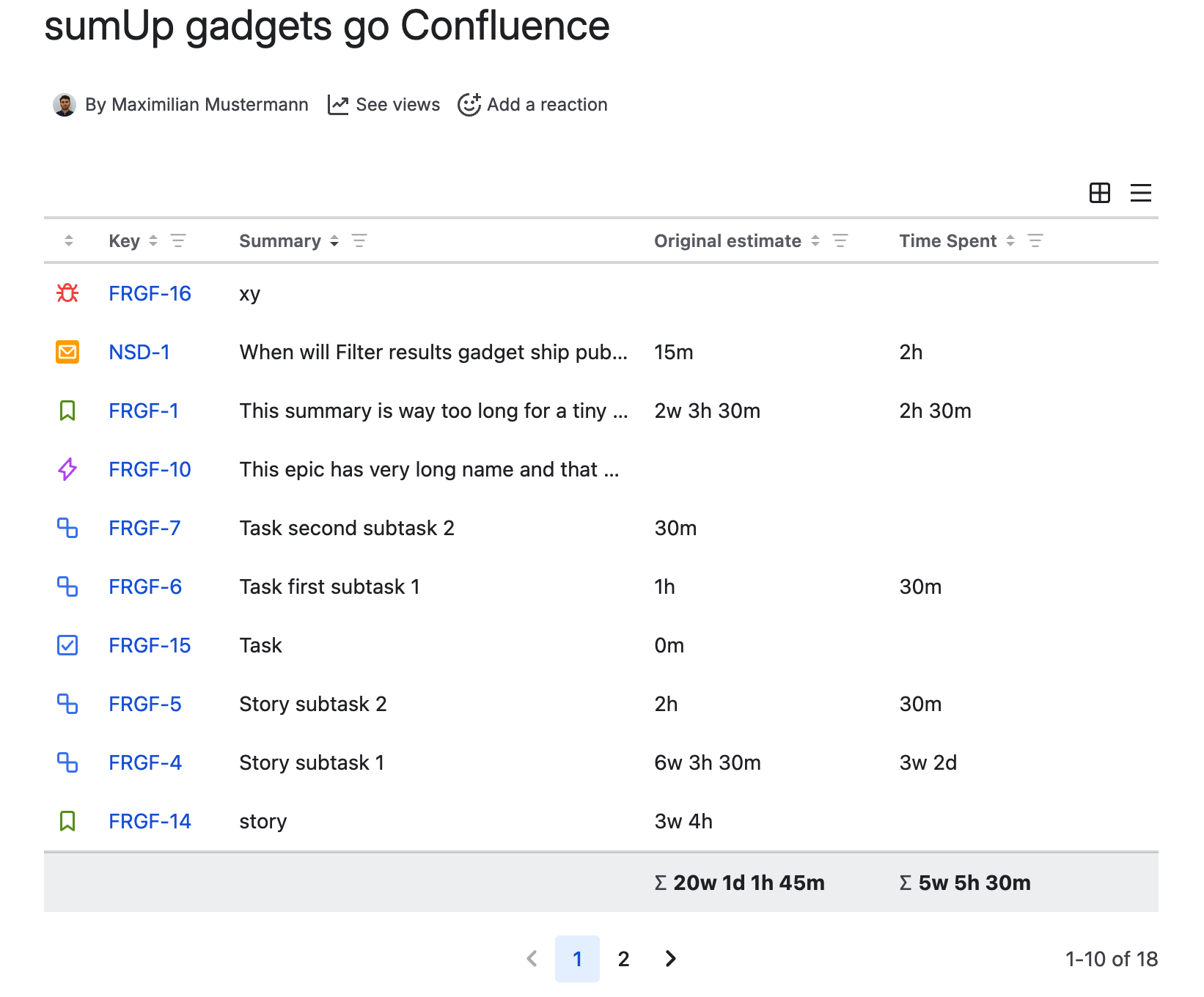Screen dimensions: 1204x997
Task: Click the subtask icon for FRGF-5
Action: click(x=67, y=704)
